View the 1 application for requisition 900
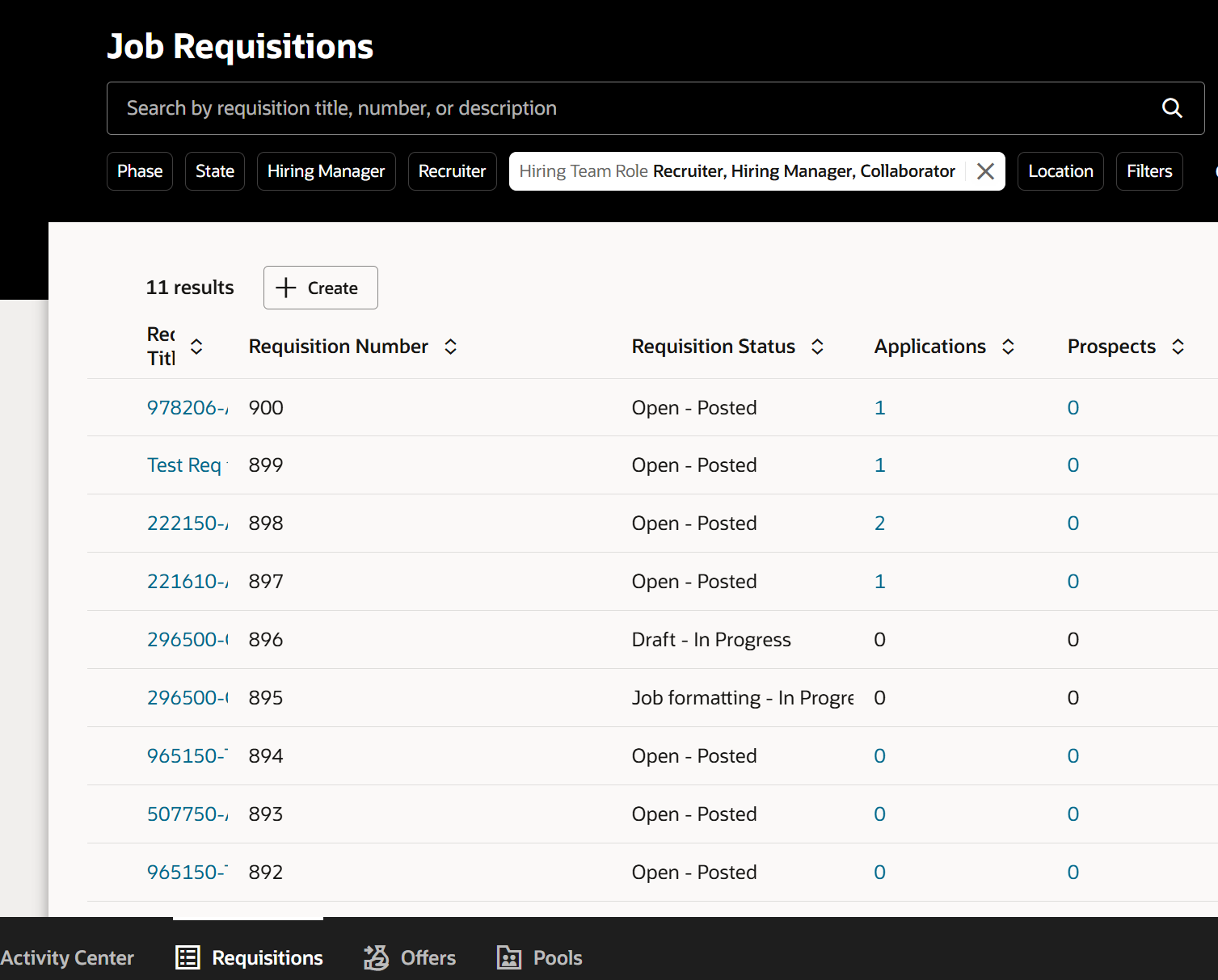This screenshot has height=980, width=1218. (x=879, y=407)
